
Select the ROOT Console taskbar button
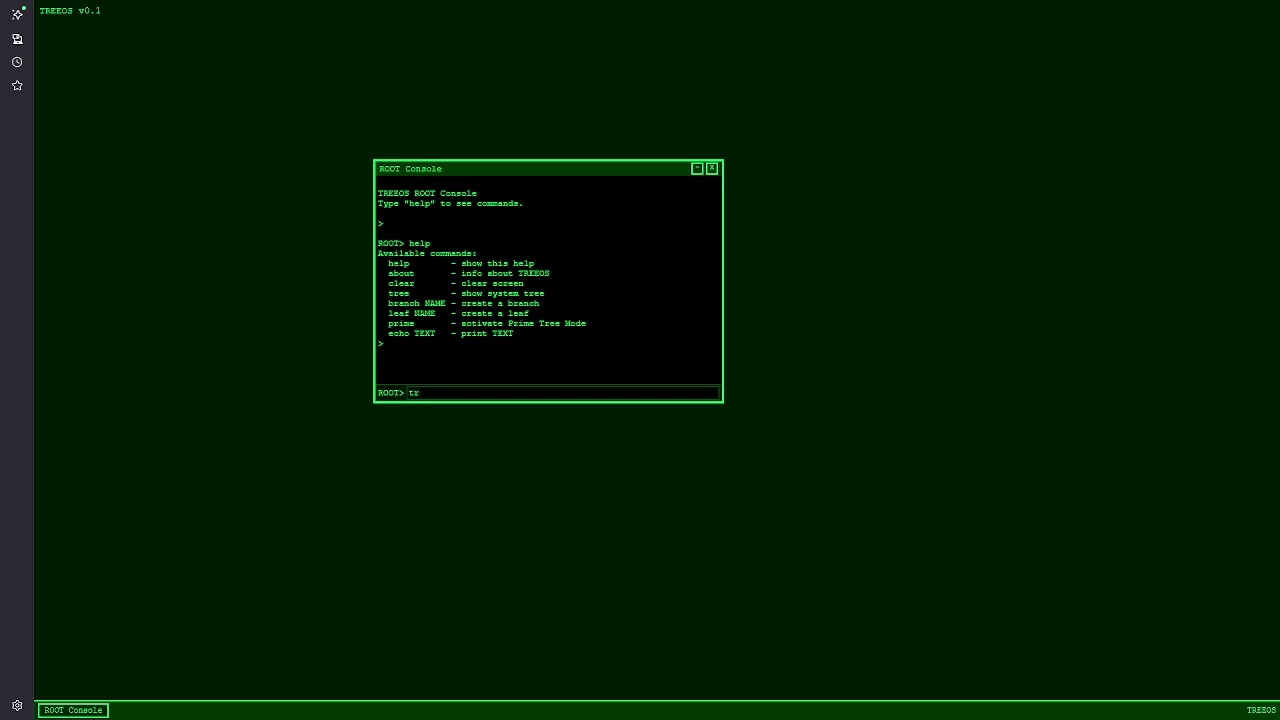point(73,710)
